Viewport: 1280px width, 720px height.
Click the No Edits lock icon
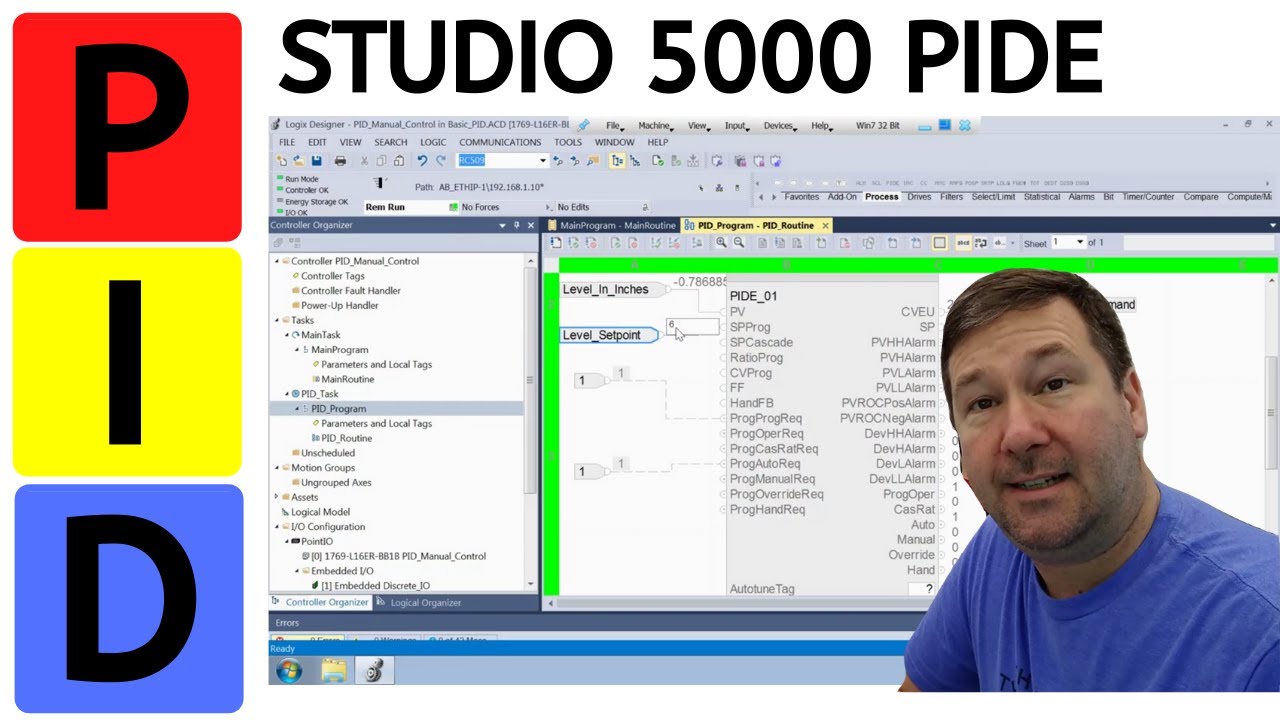[x=644, y=207]
